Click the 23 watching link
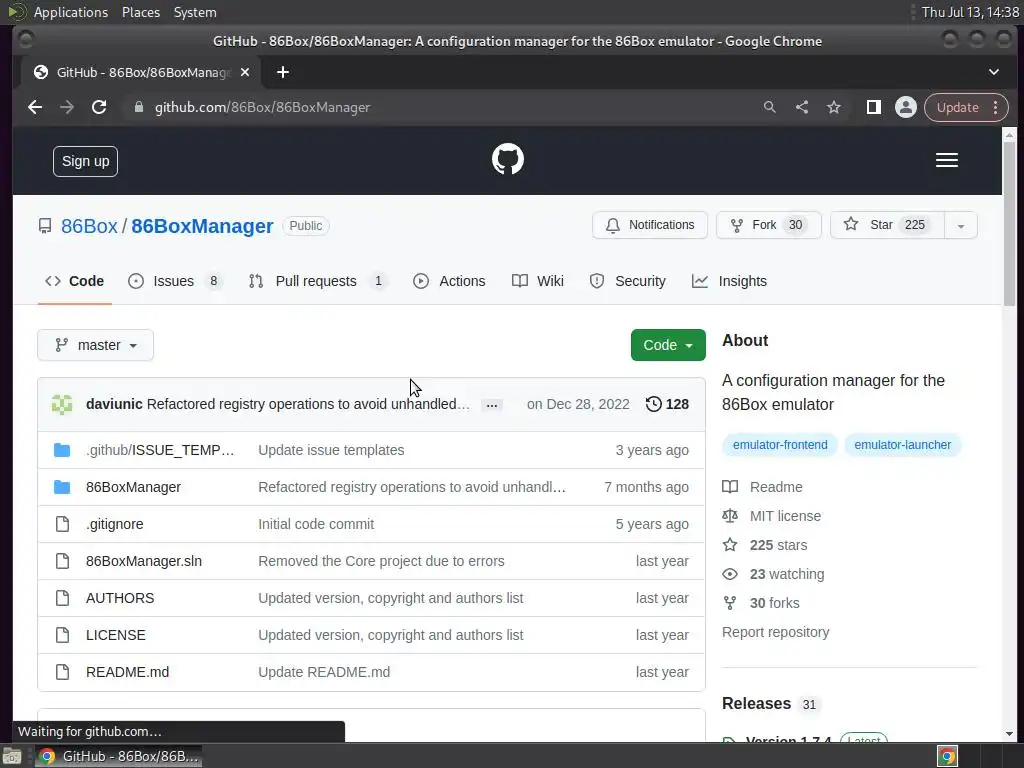Image resolution: width=1024 pixels, height=768 pixels. 773,574
